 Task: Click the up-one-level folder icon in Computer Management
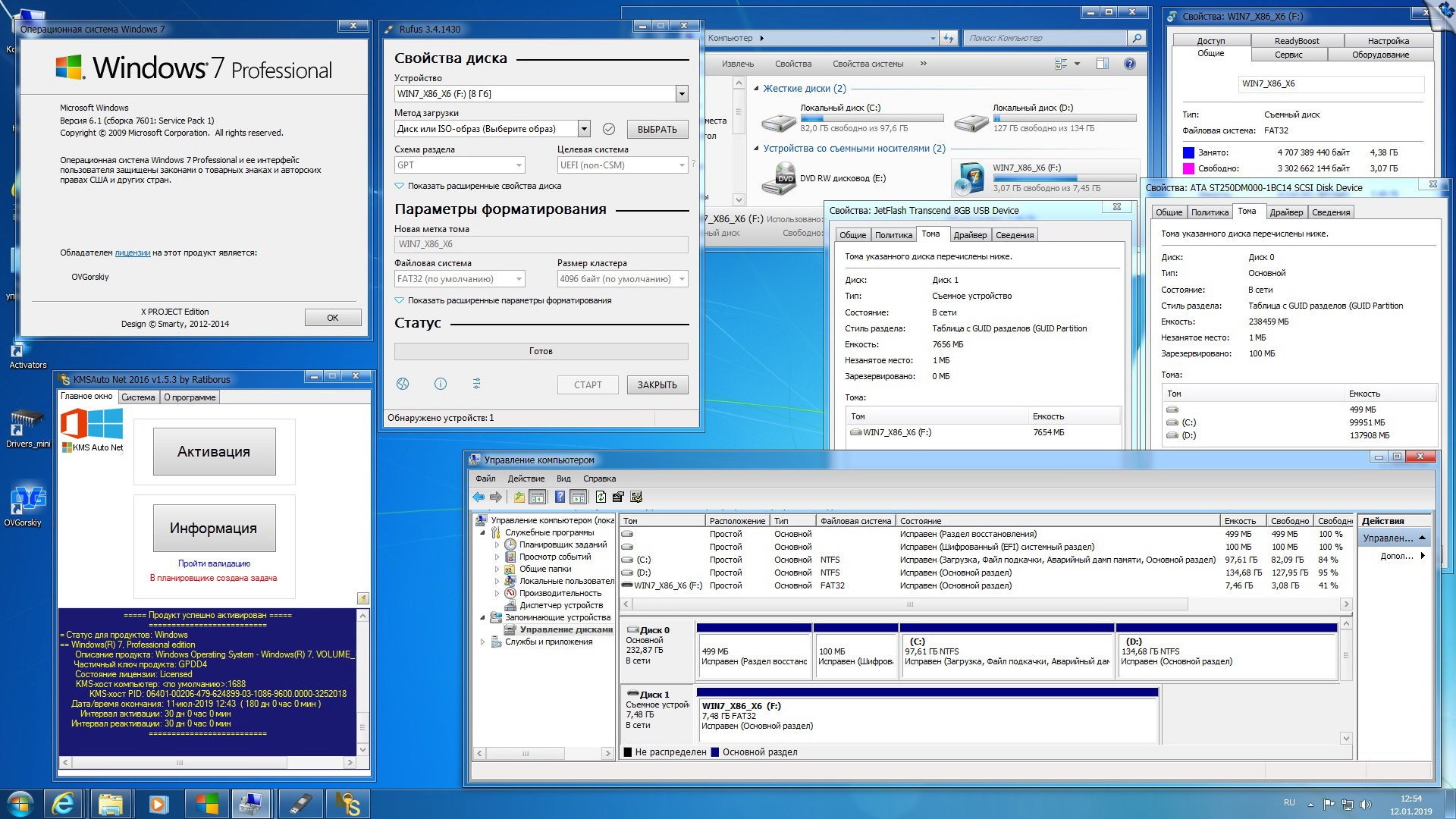(x=519, y=497)
